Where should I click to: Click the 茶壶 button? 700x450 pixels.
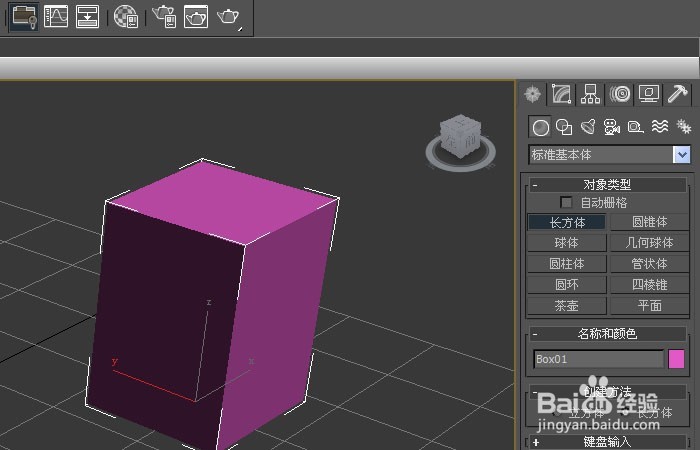pos(567,306)
